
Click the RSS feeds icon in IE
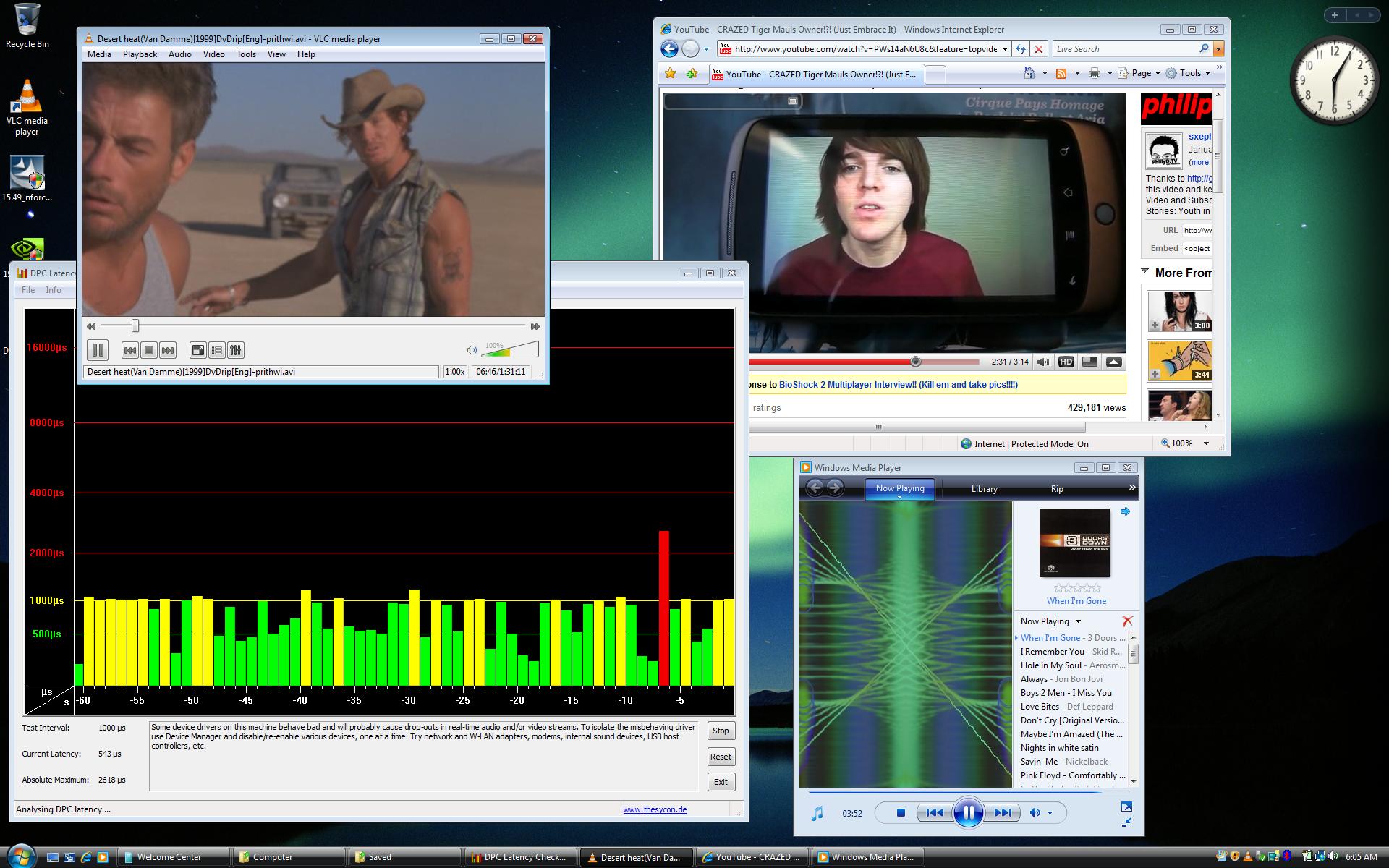pyautogui.click(x=1061, y=73)
